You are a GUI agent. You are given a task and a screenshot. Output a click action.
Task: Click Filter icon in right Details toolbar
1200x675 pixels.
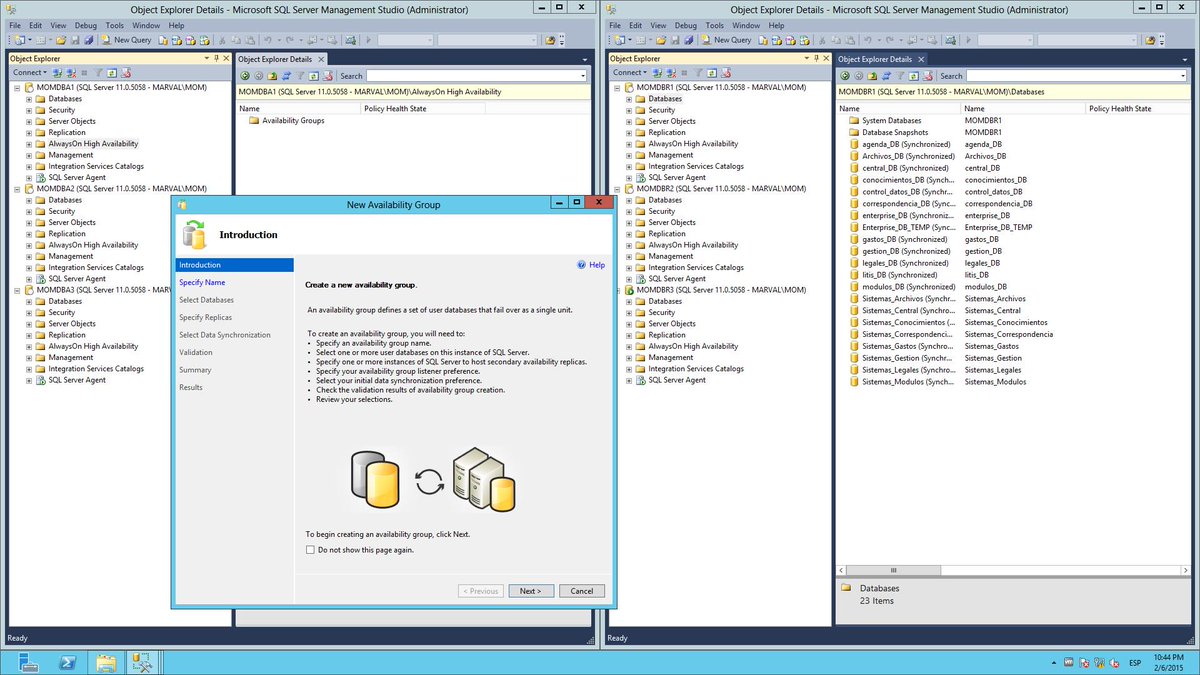(900, 75)
